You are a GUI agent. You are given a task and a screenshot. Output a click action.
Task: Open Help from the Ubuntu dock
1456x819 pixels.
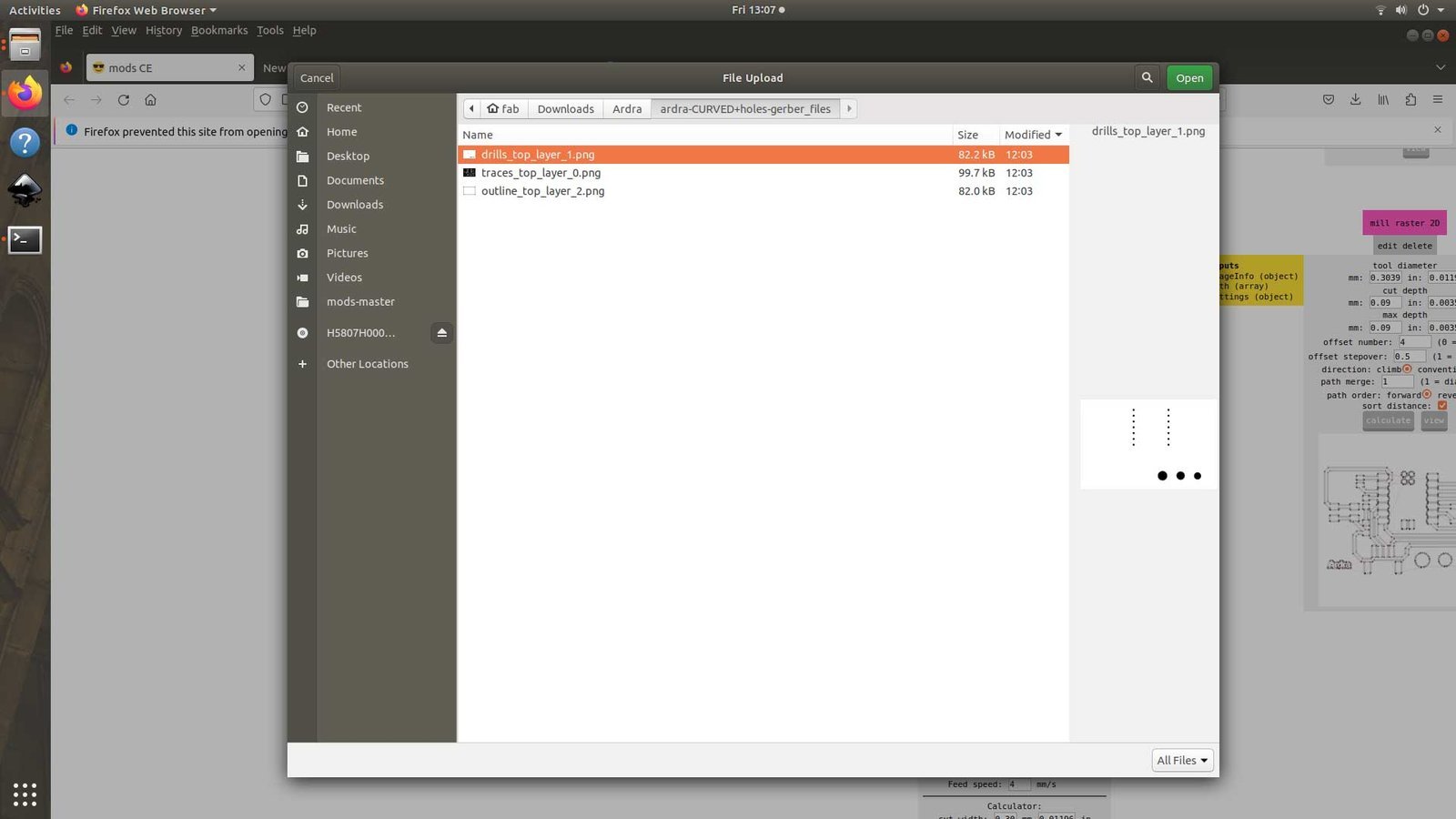tap(25, 142)
